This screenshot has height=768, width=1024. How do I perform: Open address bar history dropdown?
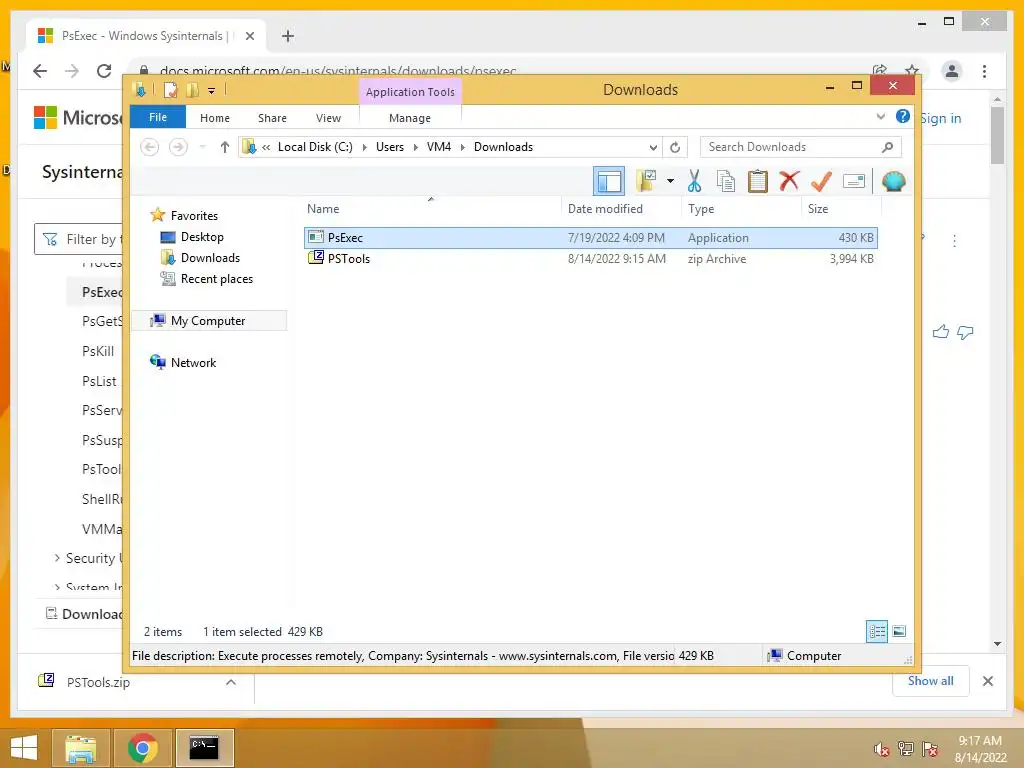[x=652, y=148]
